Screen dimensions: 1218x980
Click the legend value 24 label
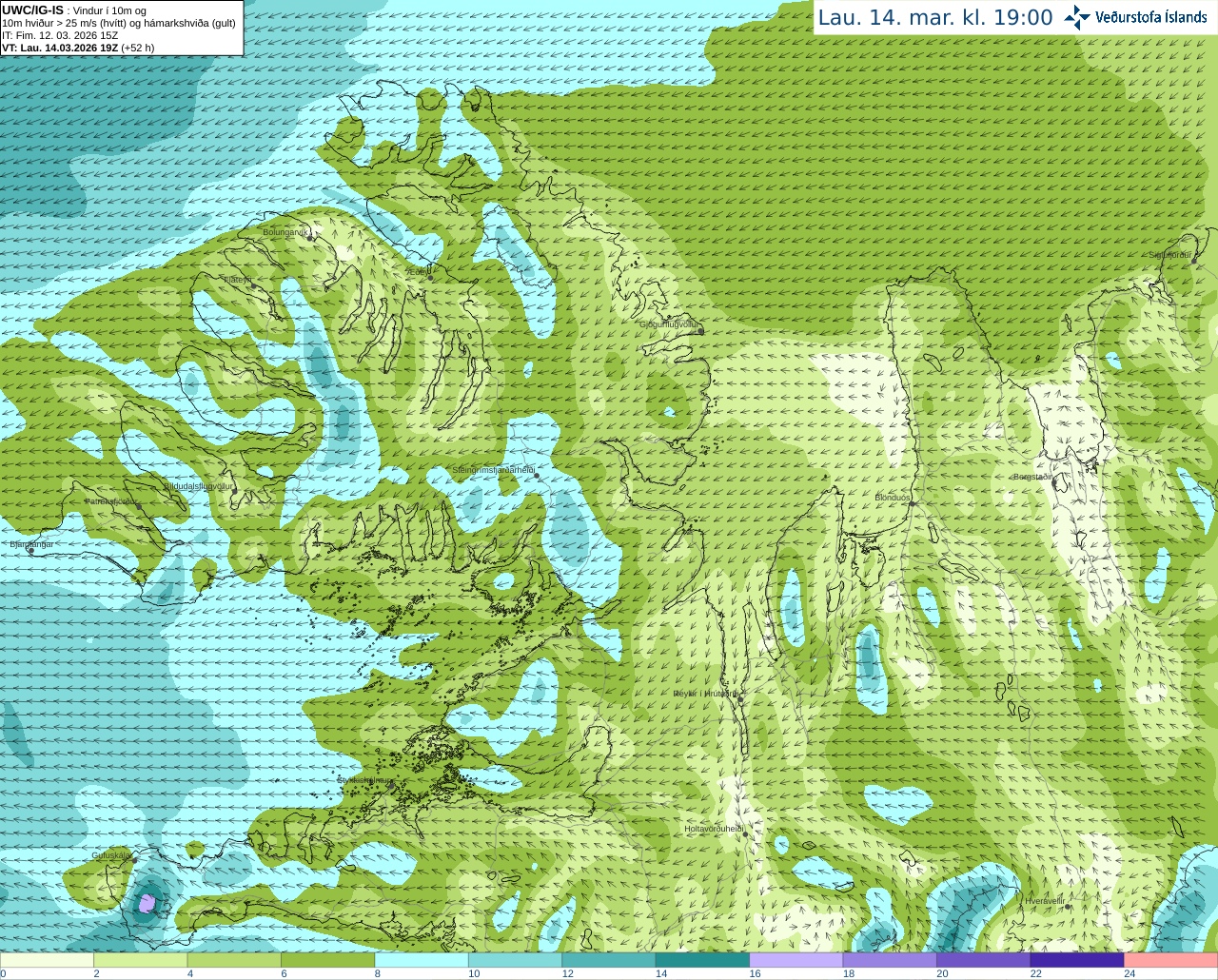click(1130, 973)
